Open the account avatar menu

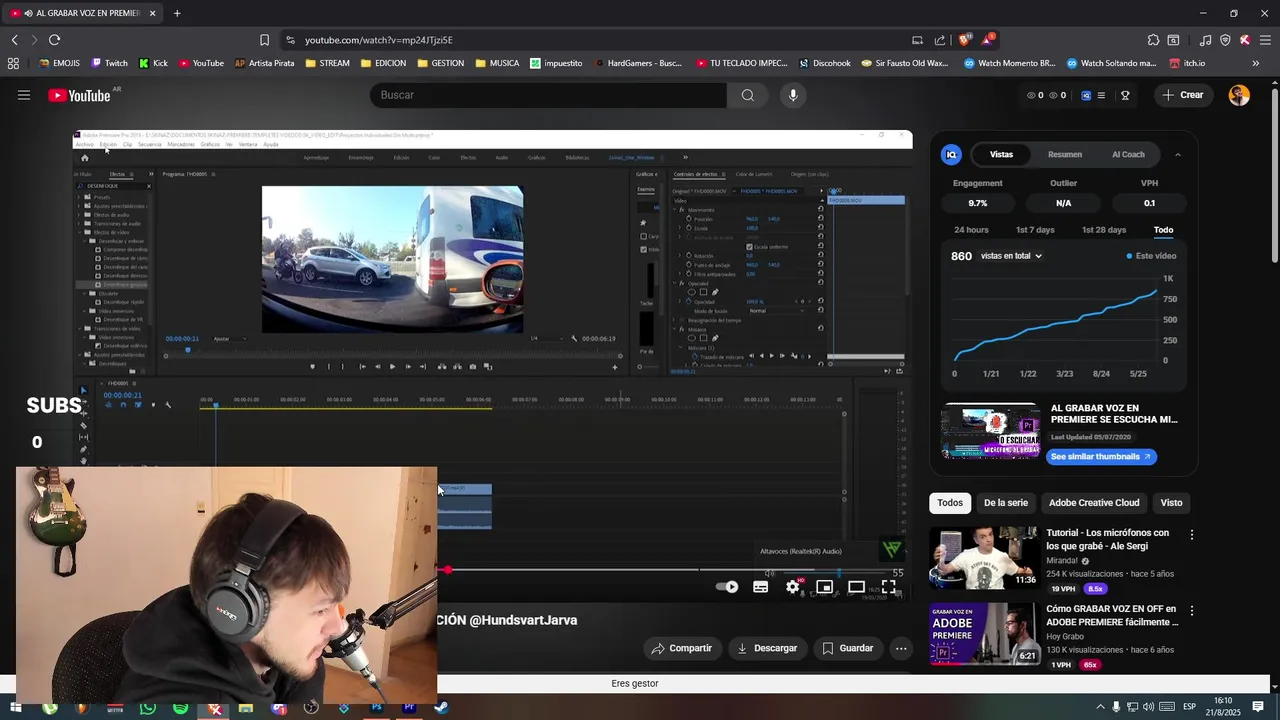1239,95
